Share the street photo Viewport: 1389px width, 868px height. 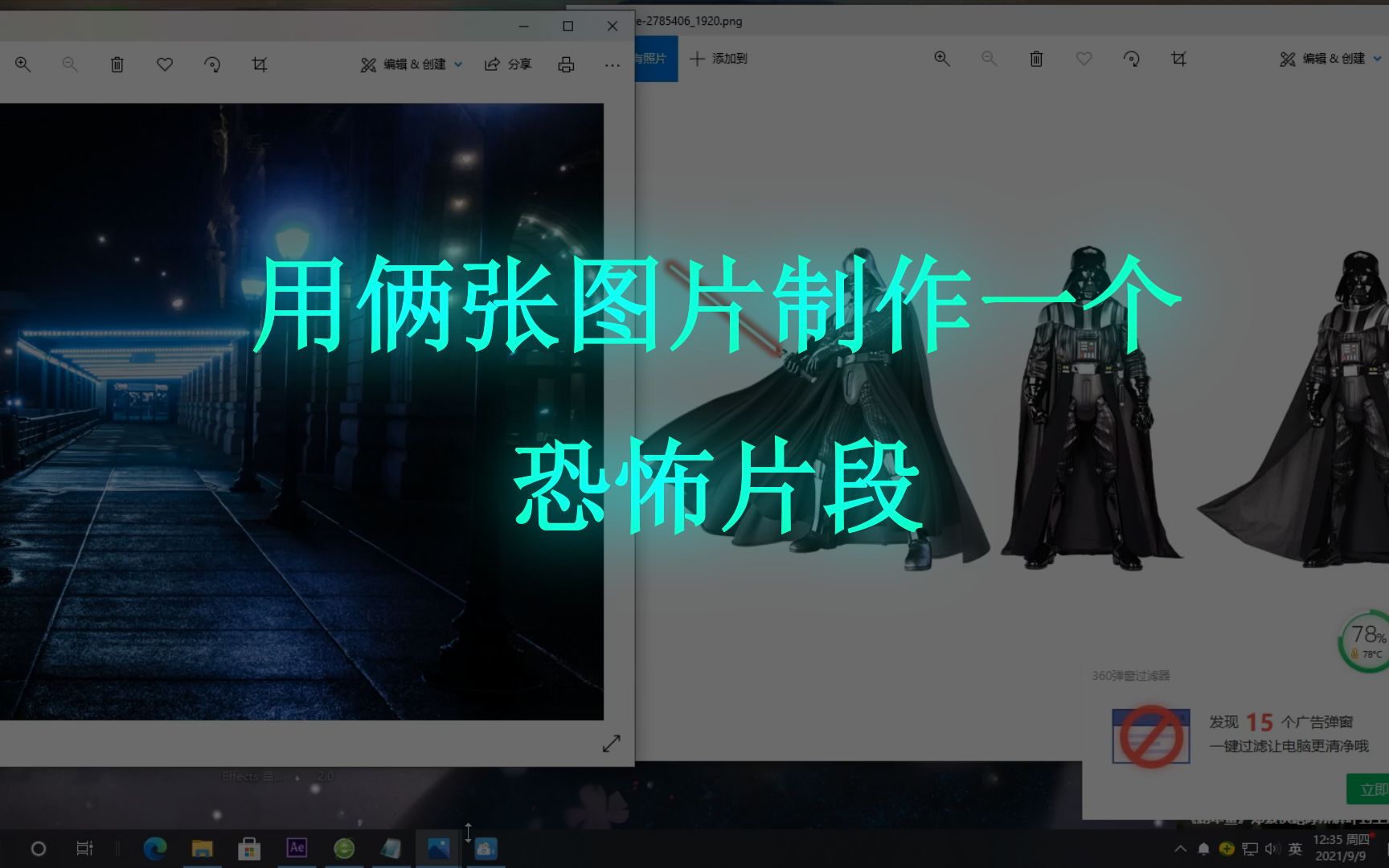click(508, 64)
